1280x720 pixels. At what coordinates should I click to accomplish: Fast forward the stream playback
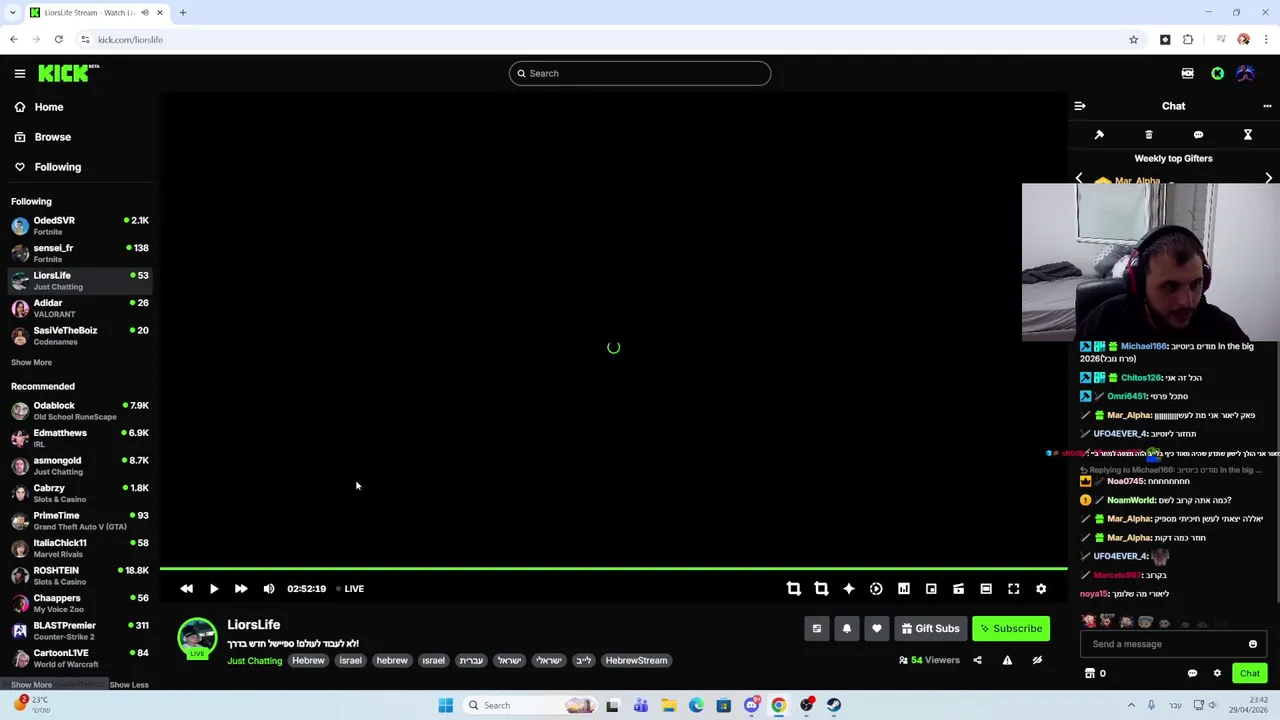point(241,589)
